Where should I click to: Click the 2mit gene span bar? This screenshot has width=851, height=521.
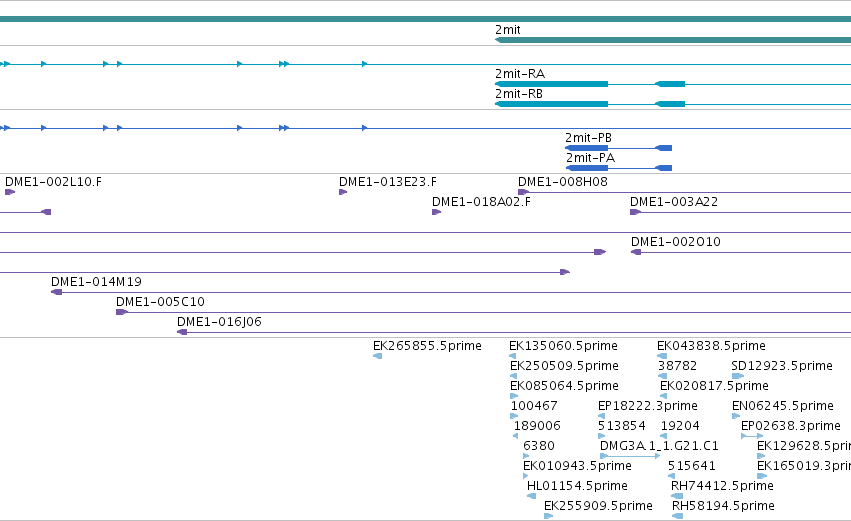673,40
